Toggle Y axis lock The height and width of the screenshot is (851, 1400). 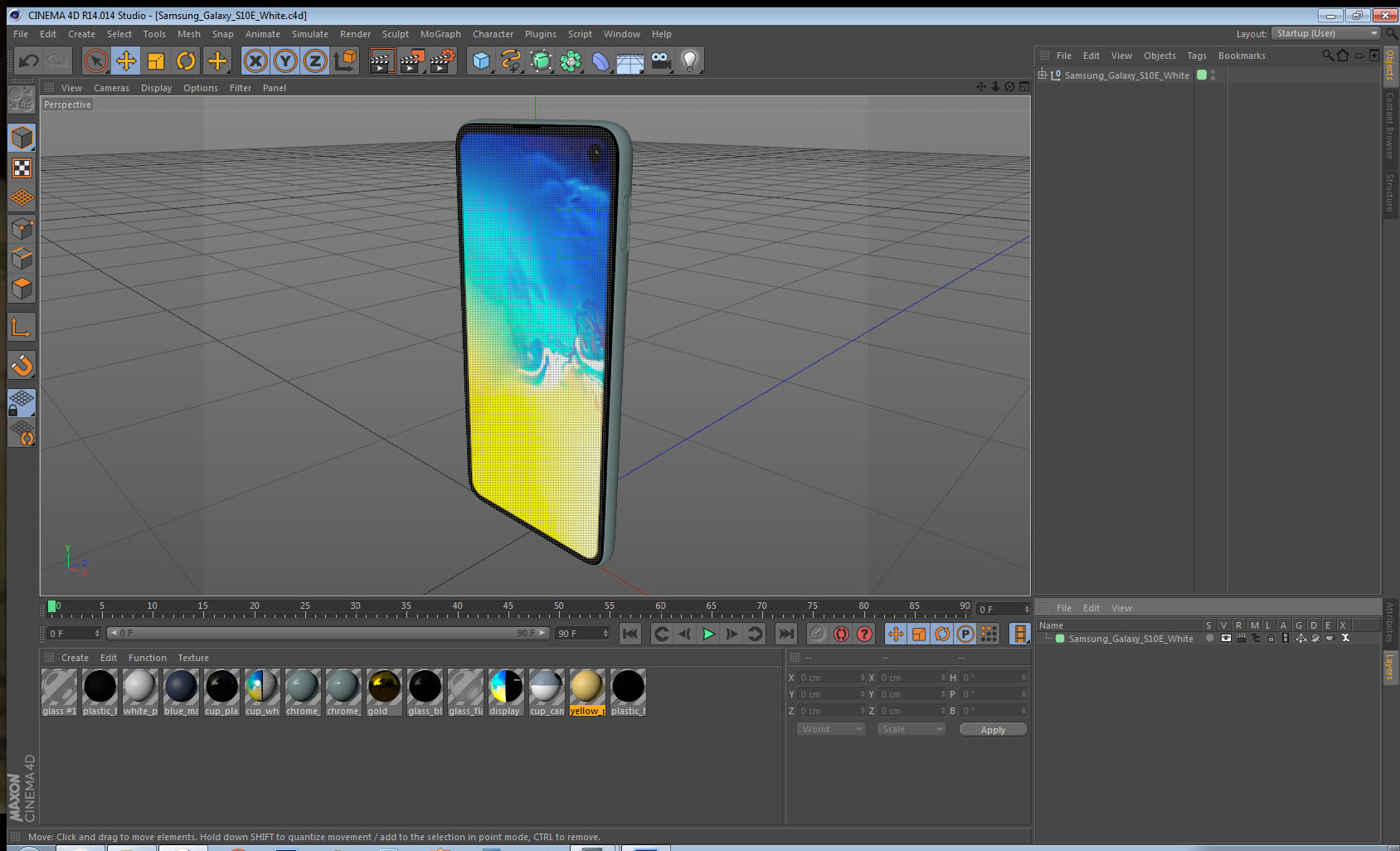point(285,61)
